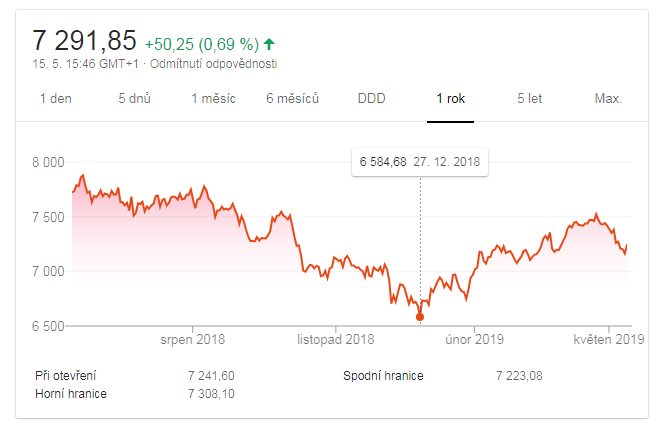
Task: Choose the DDD range tab
Action: [371, 99]
